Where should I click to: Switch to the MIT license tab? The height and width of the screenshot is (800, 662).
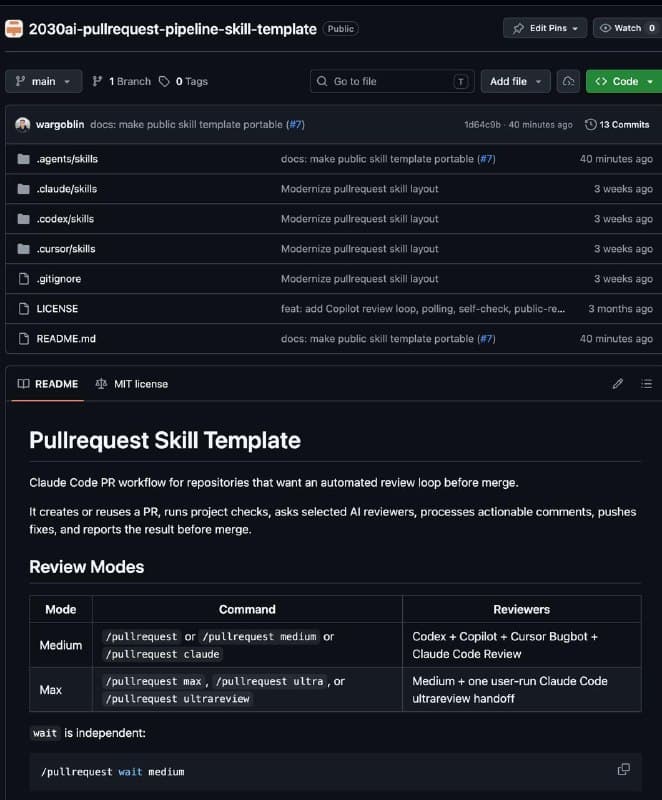132,384
